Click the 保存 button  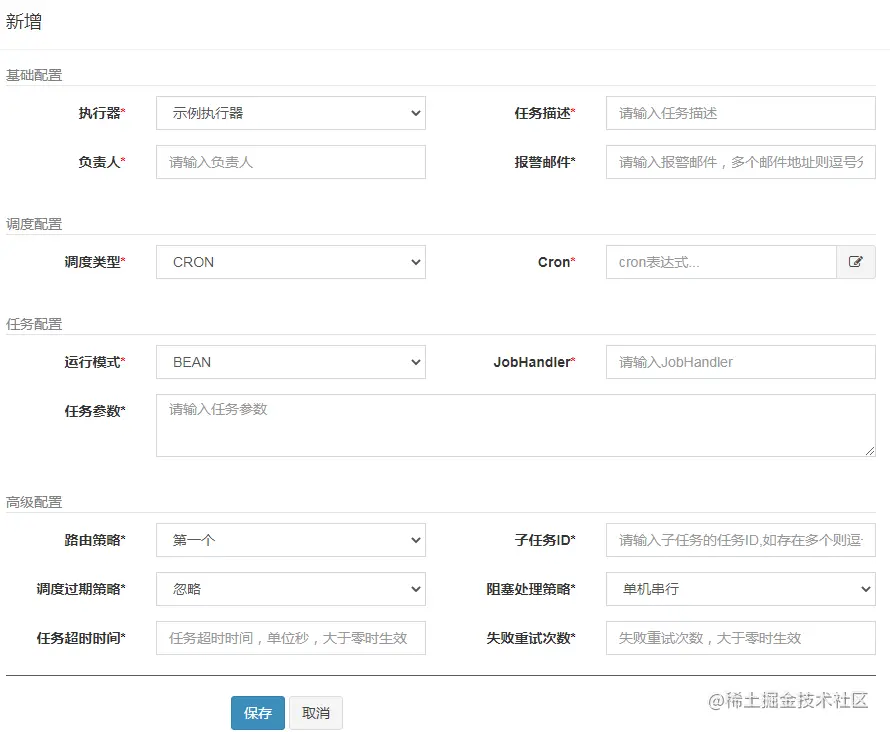click(258, 713)
